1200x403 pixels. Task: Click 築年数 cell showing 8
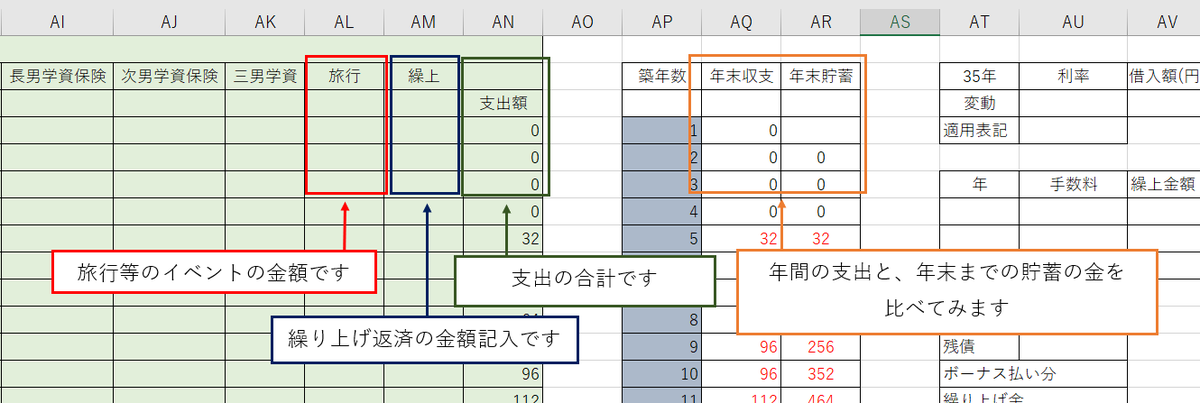click(662, 320)
